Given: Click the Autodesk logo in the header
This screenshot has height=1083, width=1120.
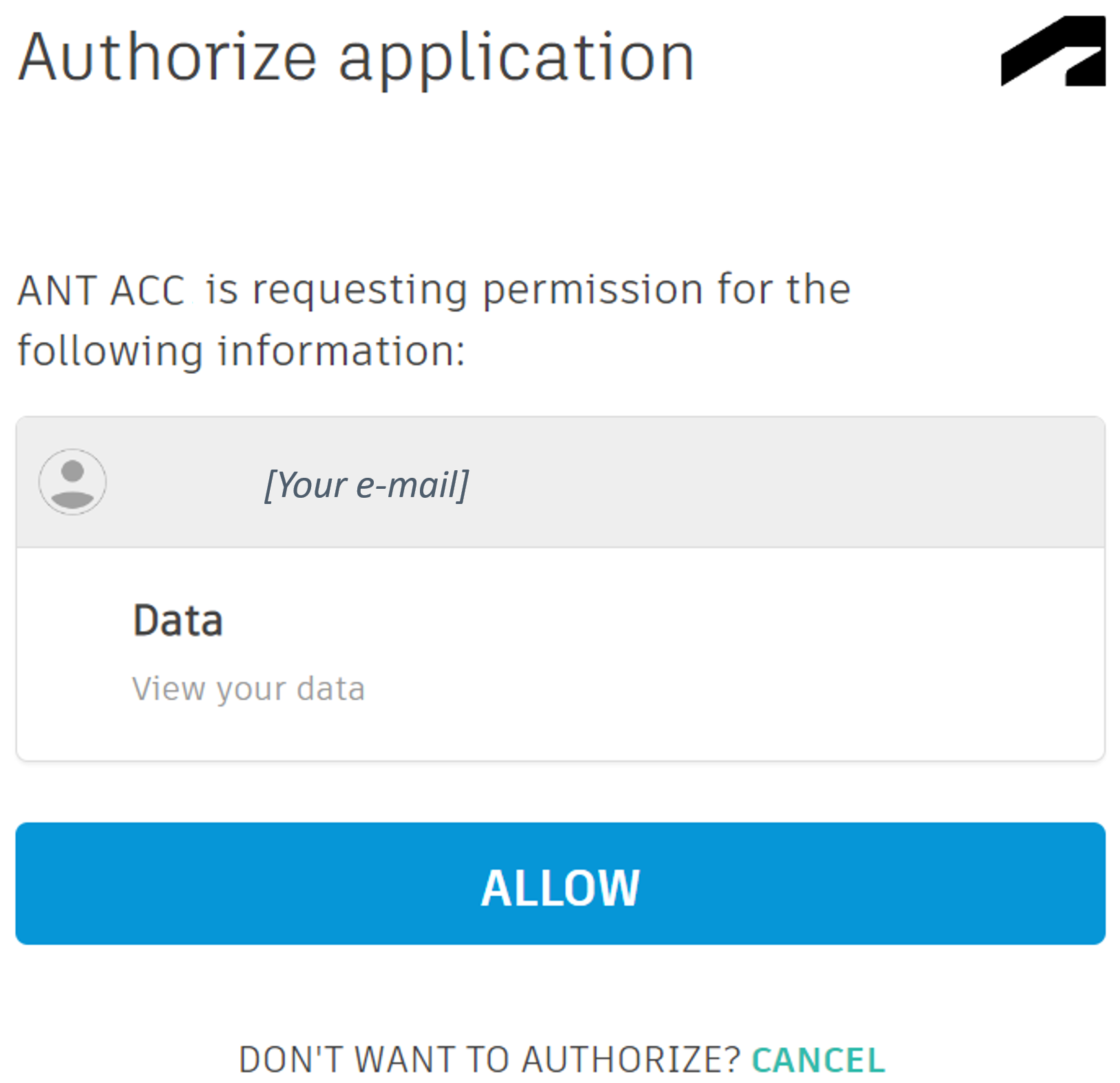Looking at the screenshot, I should pos(1053,52).
